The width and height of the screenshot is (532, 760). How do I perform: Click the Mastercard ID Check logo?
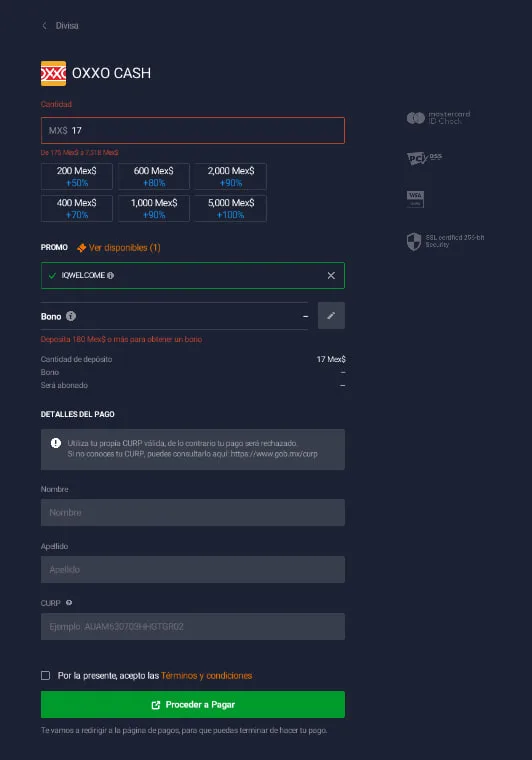point(438,117)
